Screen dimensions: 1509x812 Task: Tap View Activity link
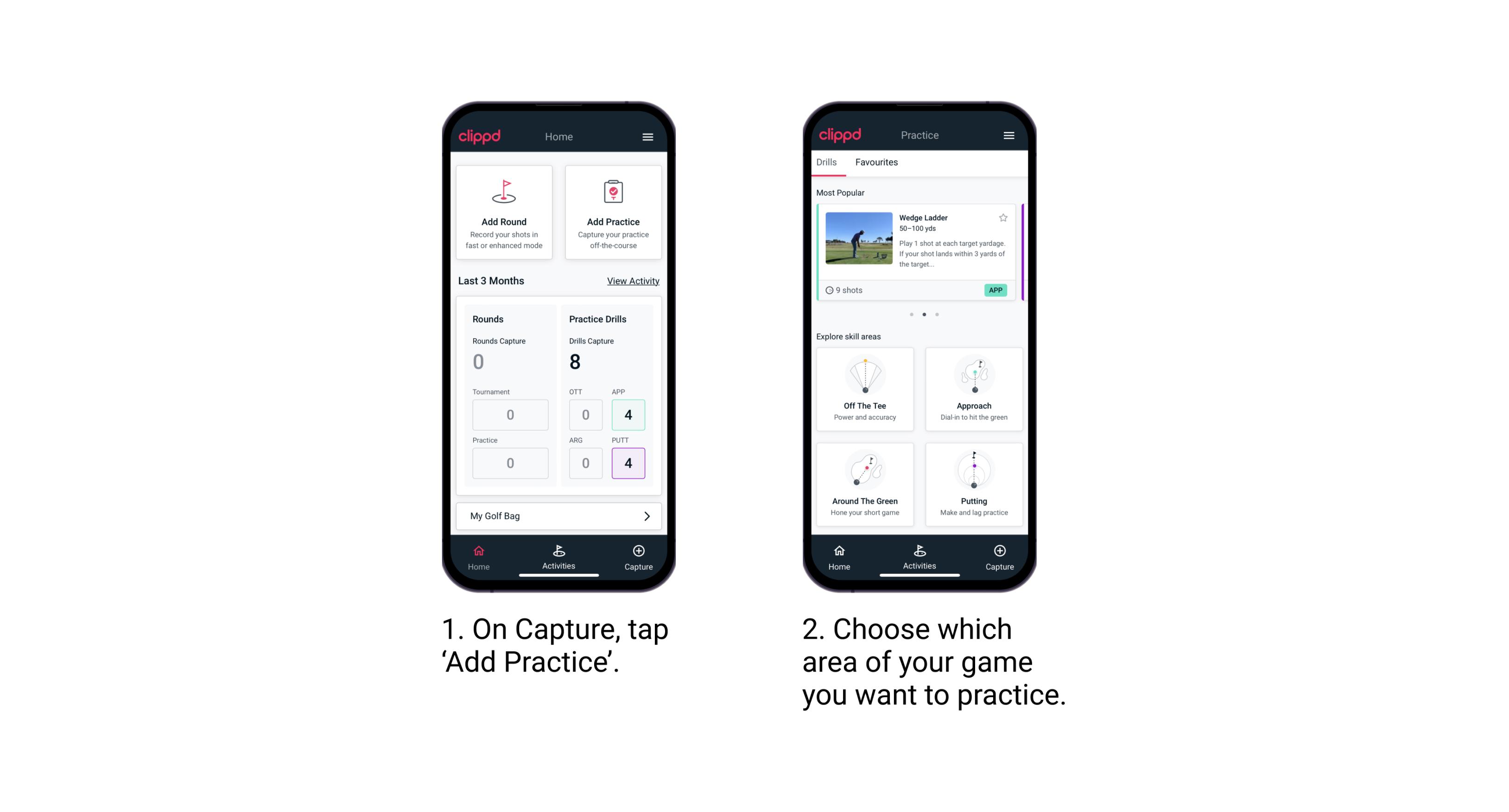click(x=632, y=281)
